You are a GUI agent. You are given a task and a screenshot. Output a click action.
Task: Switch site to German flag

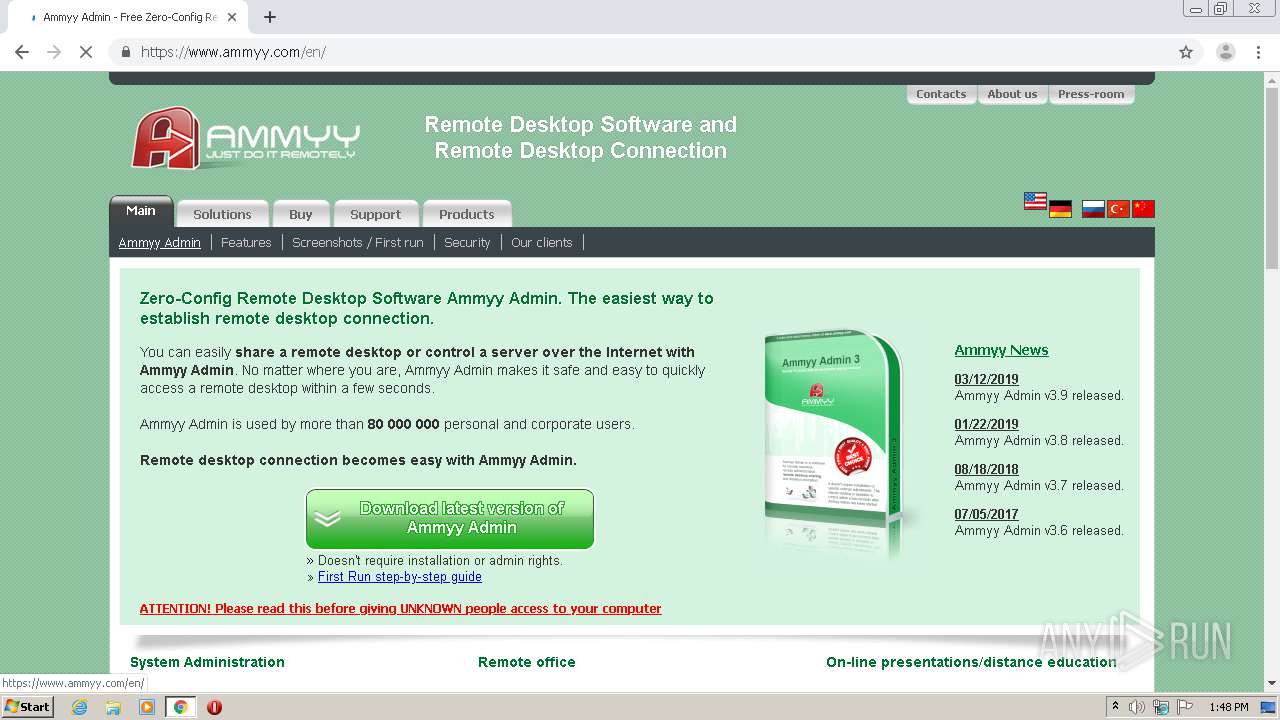1060,209
